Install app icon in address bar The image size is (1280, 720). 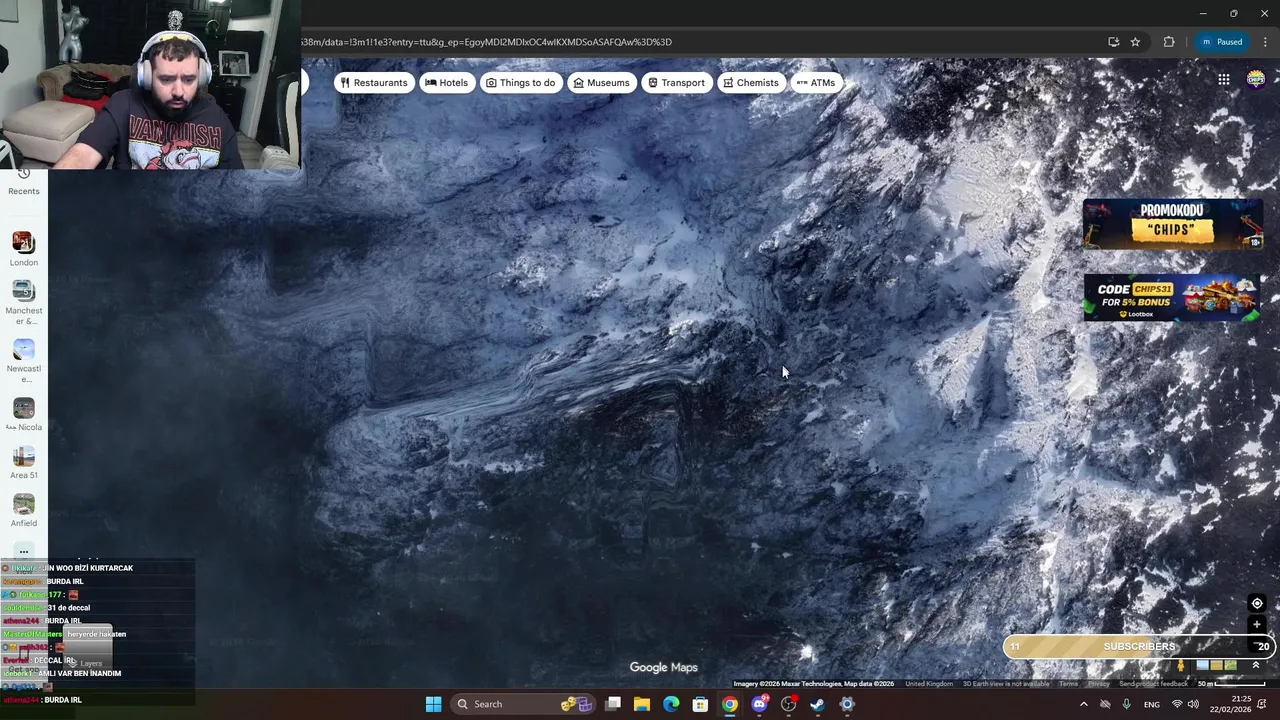(x=1113, y=42)
